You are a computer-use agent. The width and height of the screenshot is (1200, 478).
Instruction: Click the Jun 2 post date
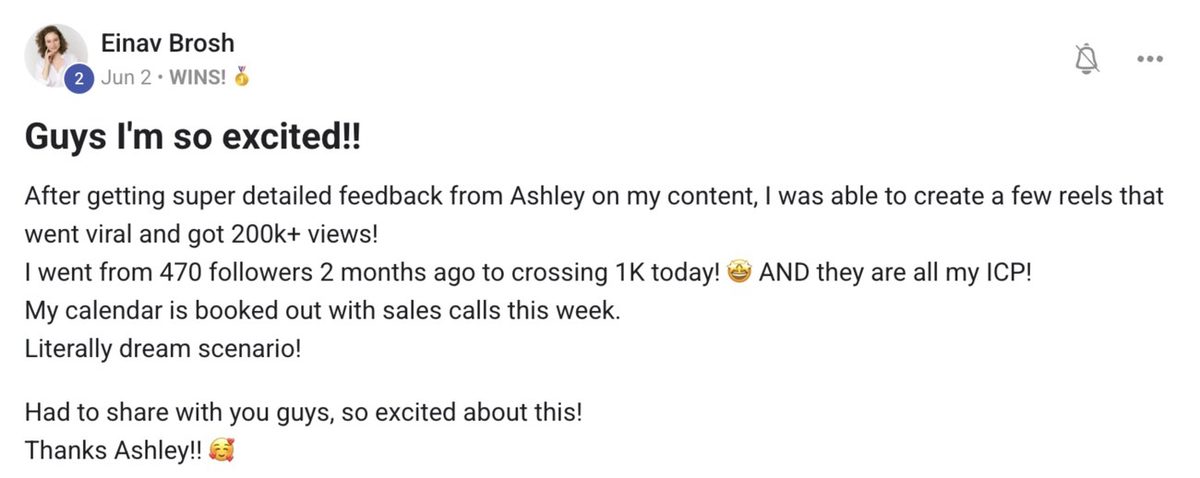point(126,78)
